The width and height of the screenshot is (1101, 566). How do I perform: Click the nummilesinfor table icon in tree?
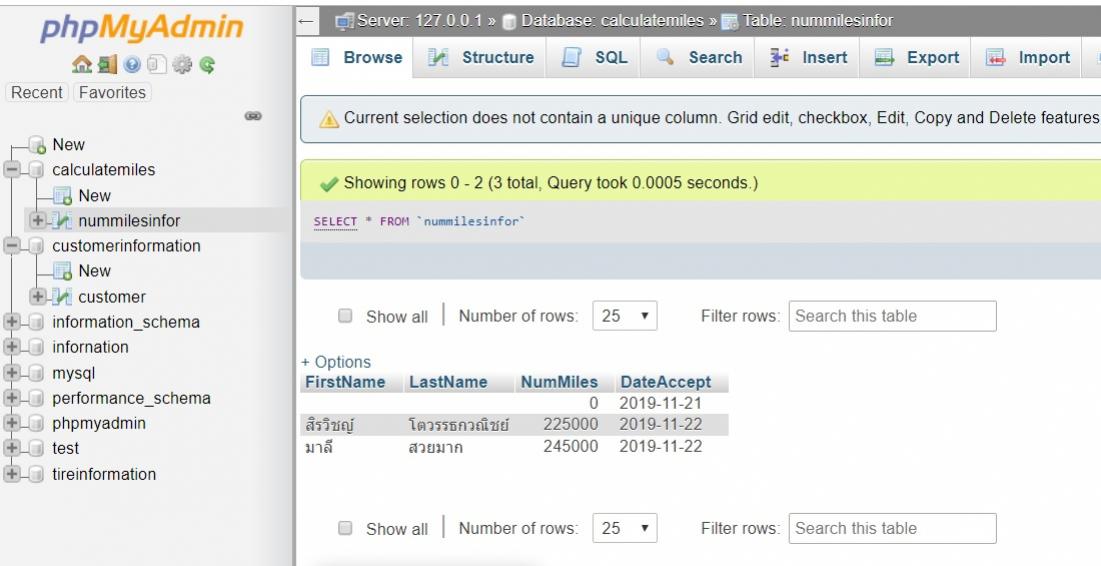pos(62,221)
